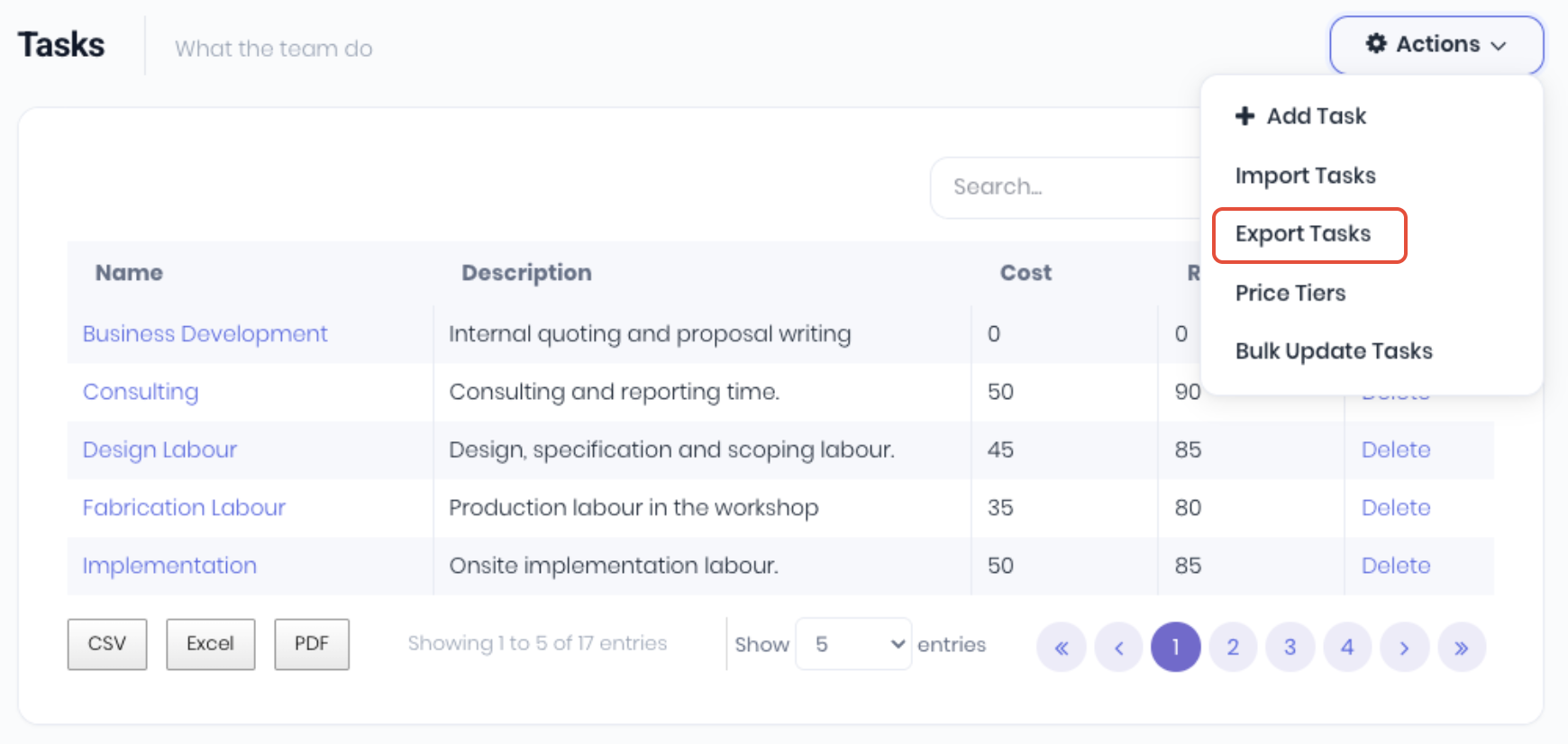Click the Excel export button

[x=210, y=644]
